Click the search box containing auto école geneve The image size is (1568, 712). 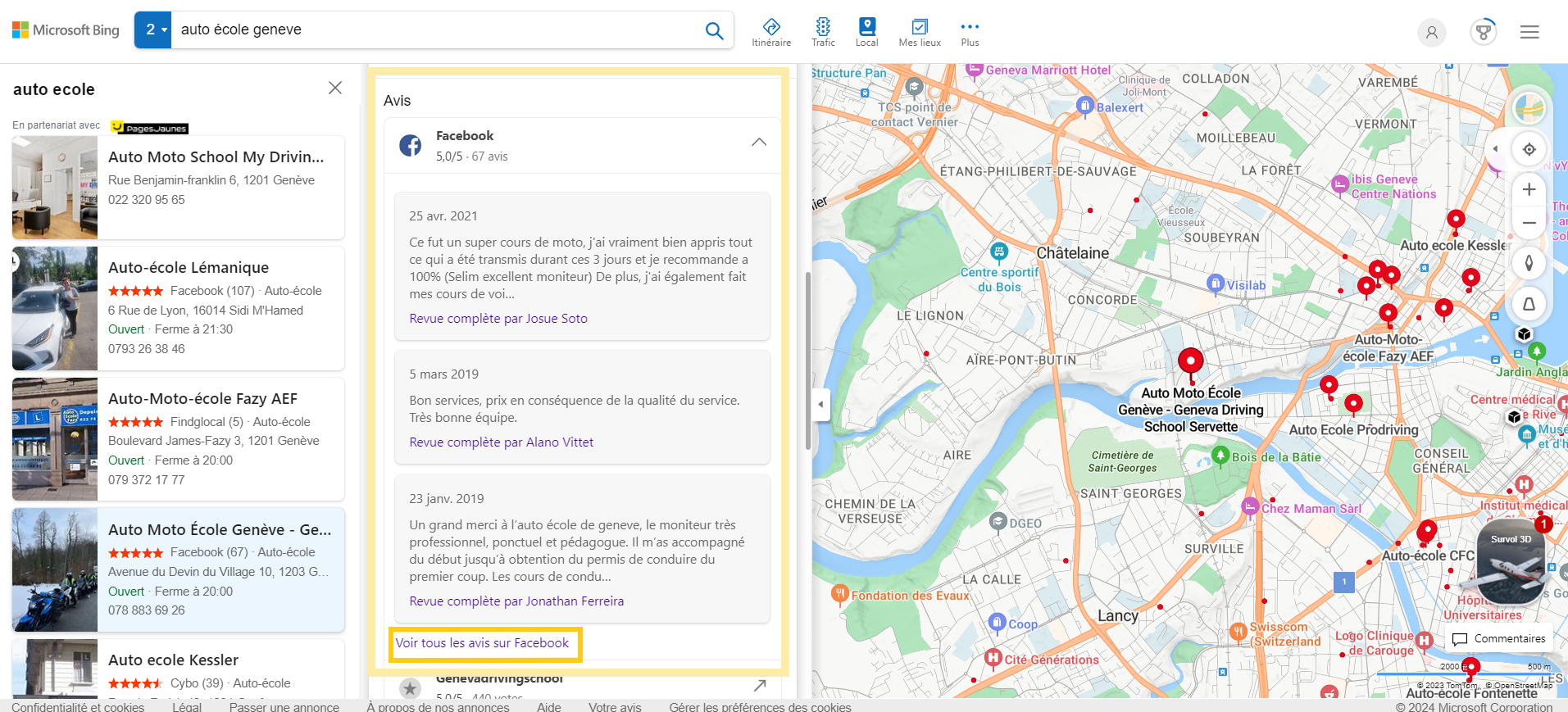click(x=434, y=30)
